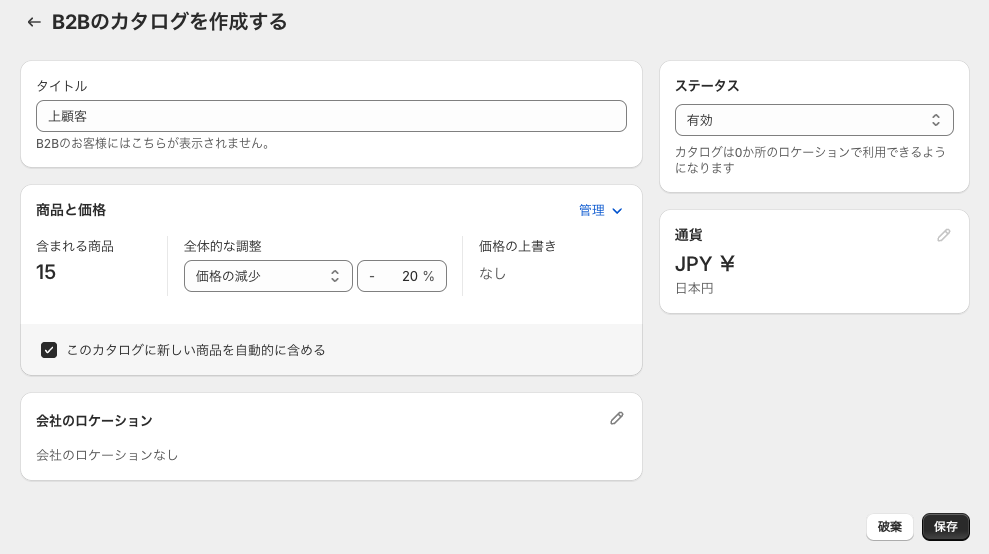Toggle the 新しい商品を自動的に含める checkbox
This screenshot has width=989, height=554.
tap(49, 350)
